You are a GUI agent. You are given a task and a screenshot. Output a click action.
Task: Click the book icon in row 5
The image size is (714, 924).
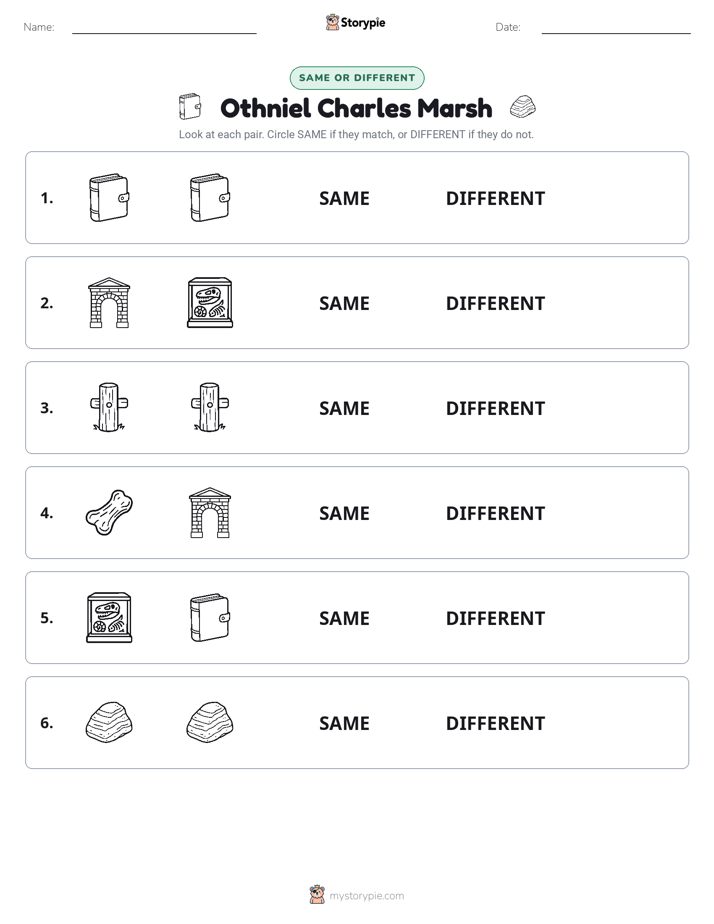pyautogui.click(x=210, y=618)
